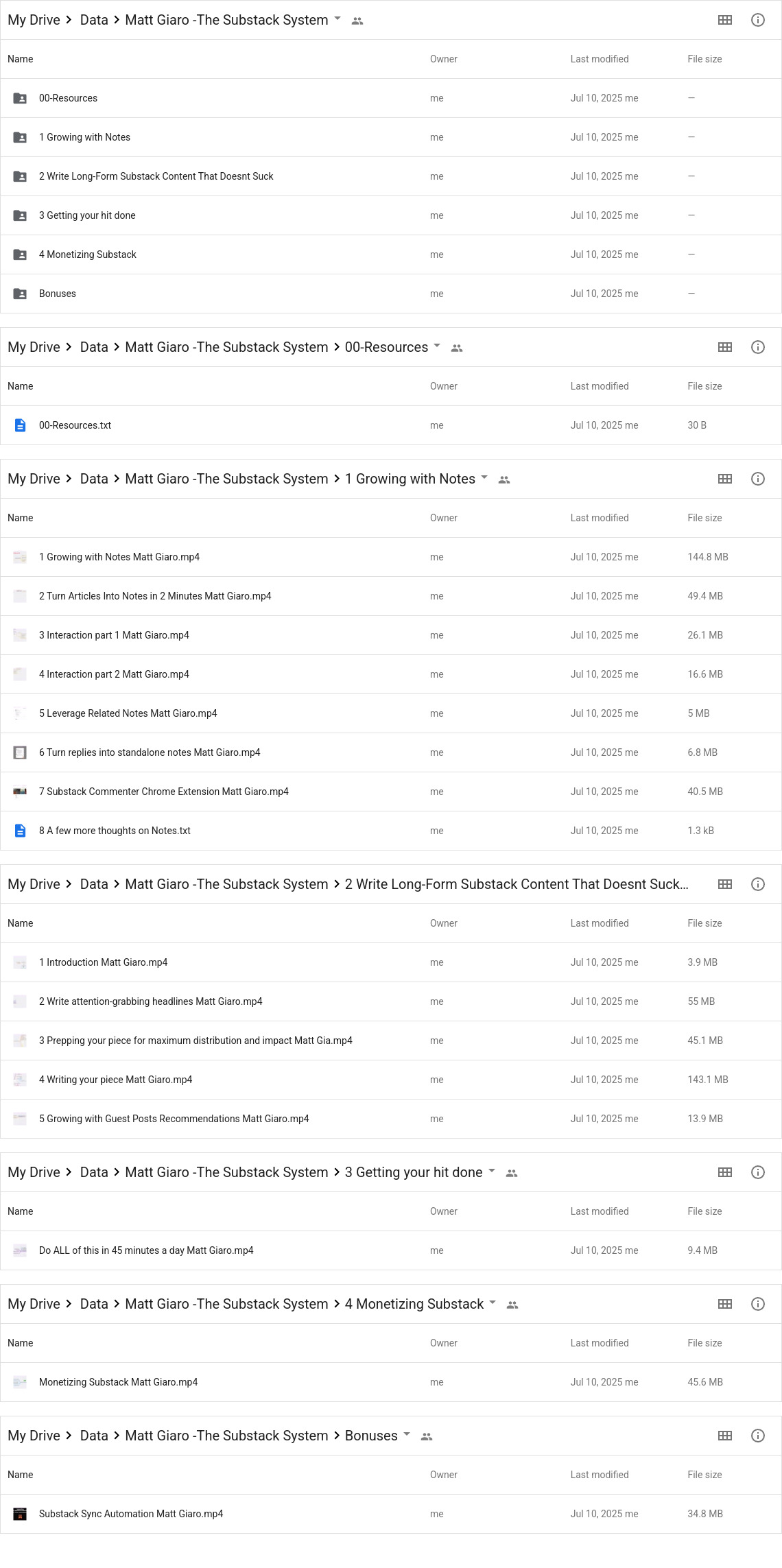Click the Bonuses folder icon

click(20, 294)
